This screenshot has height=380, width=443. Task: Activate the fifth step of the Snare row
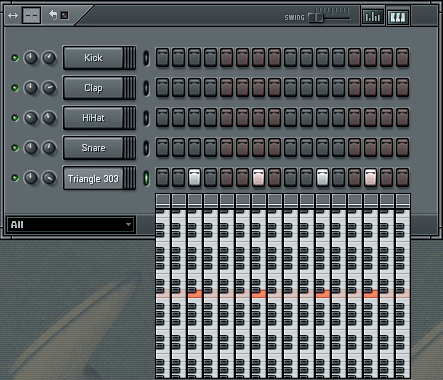coord(226,148)
